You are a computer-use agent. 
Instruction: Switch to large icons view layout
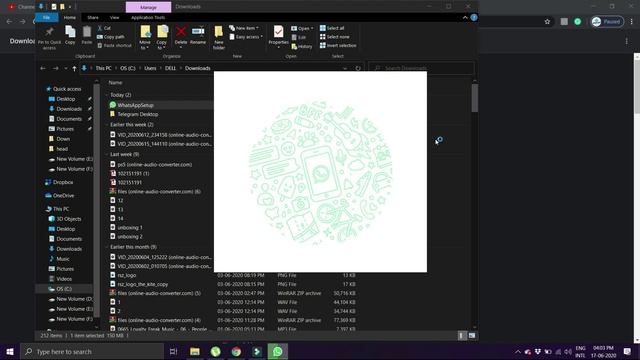472,336
